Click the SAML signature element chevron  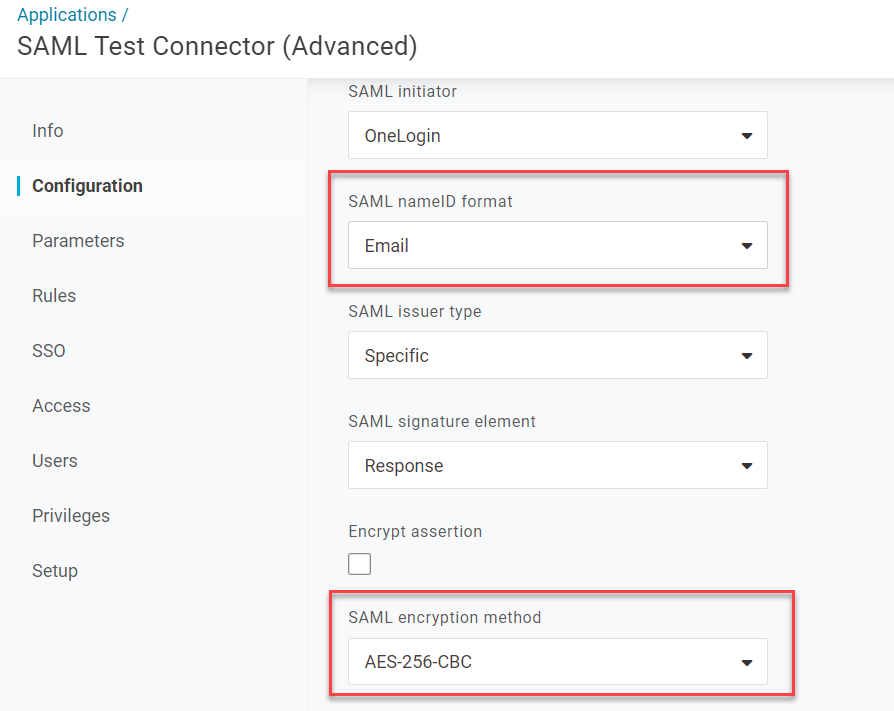[746, 465]
